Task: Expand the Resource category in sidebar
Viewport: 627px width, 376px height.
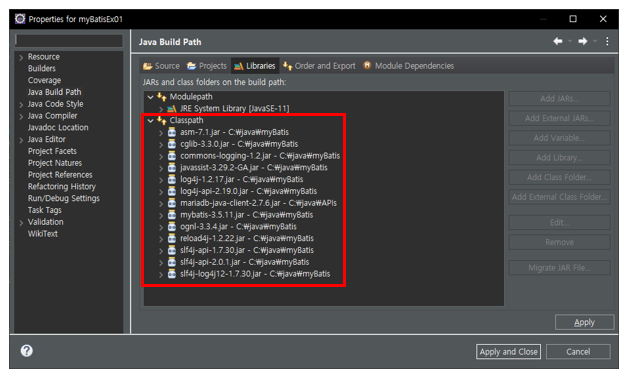Action: 21,58
